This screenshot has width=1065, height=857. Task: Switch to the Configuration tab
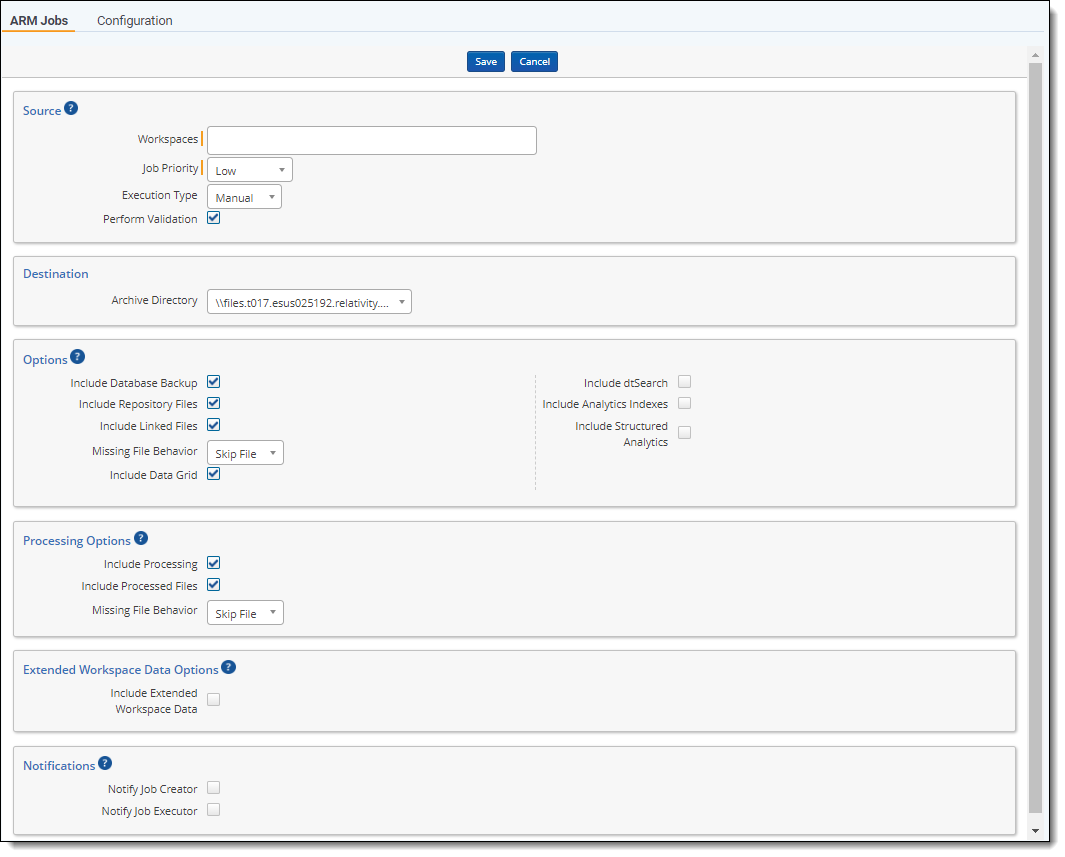point(135,20)
